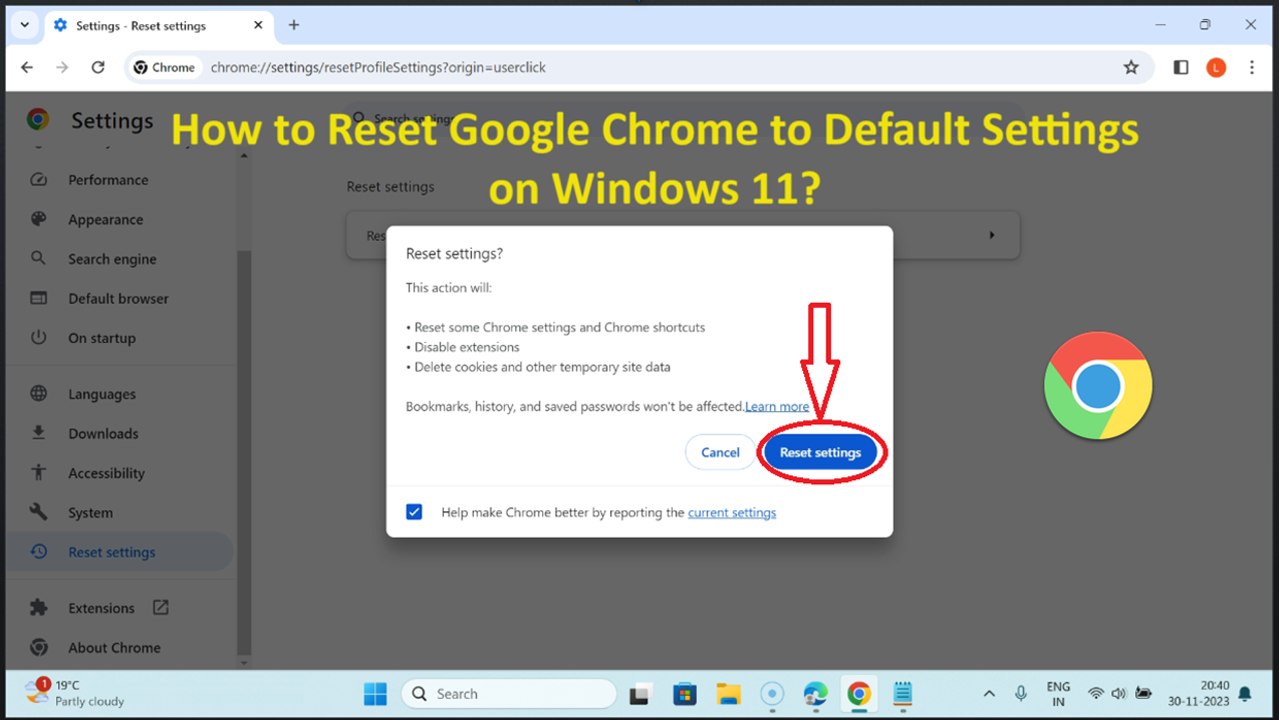Cancel the Reset settings dialog
The height and width of the screenshot is (720, 1279).
click(720, 452)
